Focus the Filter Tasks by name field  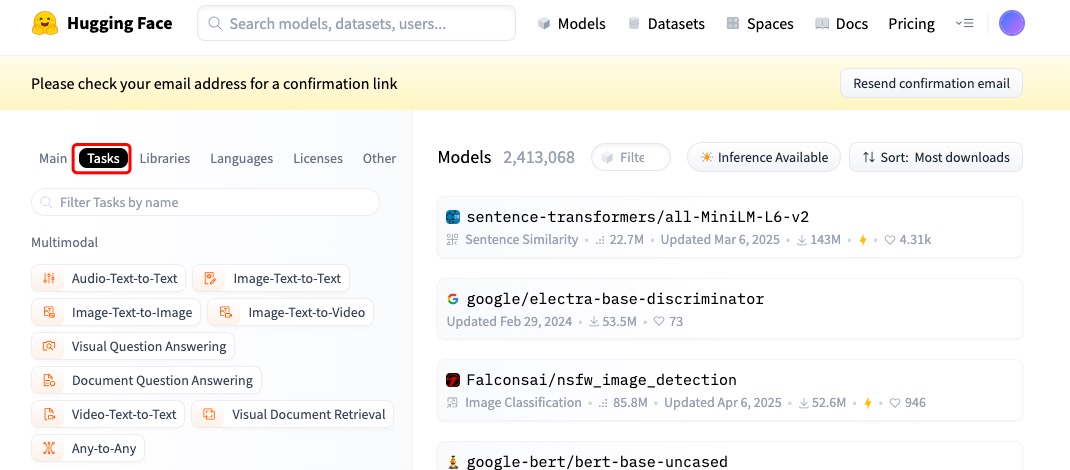tap(205, 202)
